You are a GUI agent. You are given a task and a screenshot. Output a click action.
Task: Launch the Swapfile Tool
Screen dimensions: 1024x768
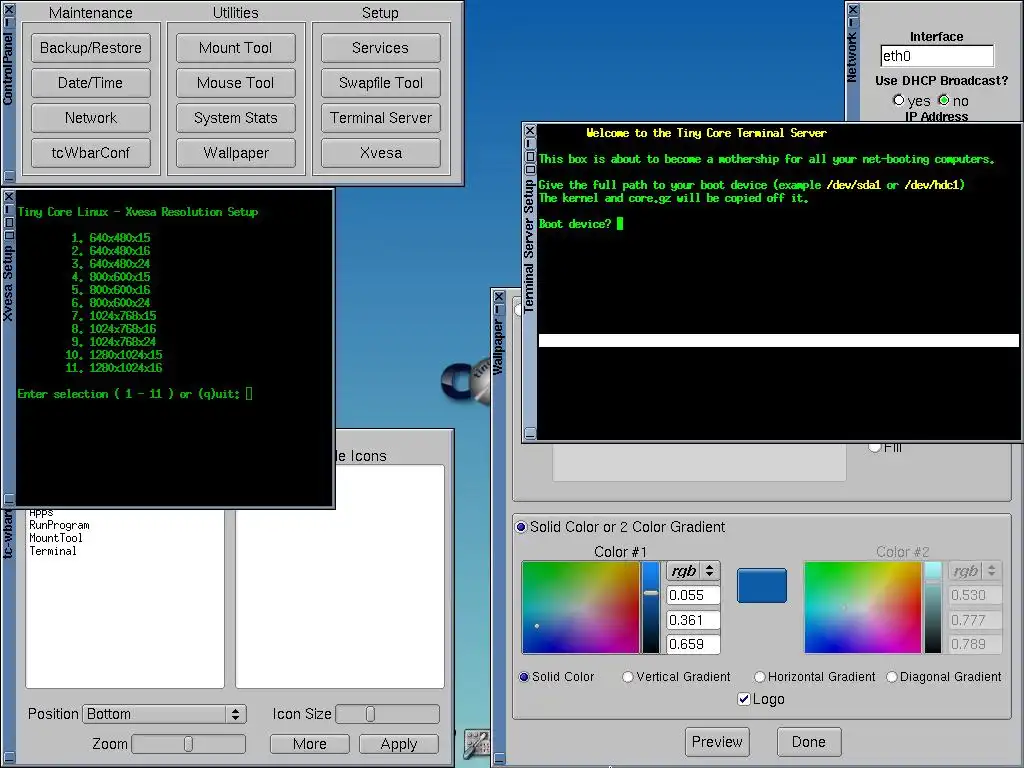[x=381, y=83]
